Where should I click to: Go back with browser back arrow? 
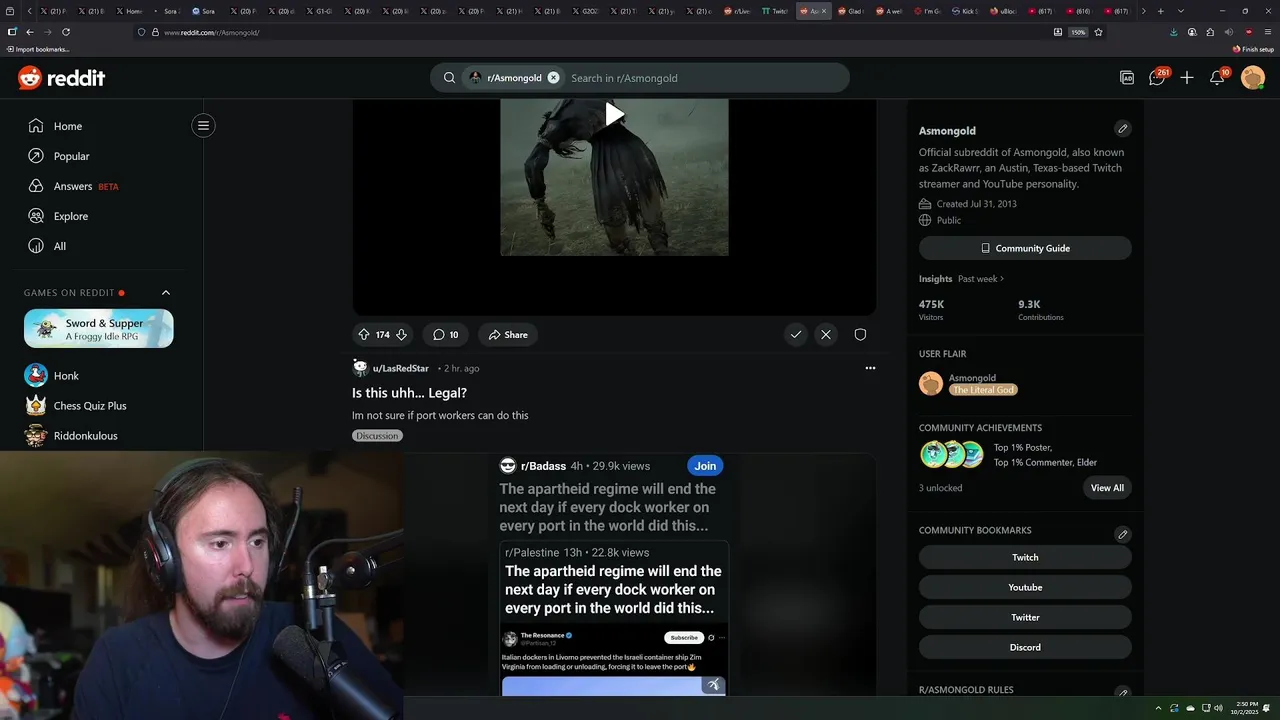point(29,32)
